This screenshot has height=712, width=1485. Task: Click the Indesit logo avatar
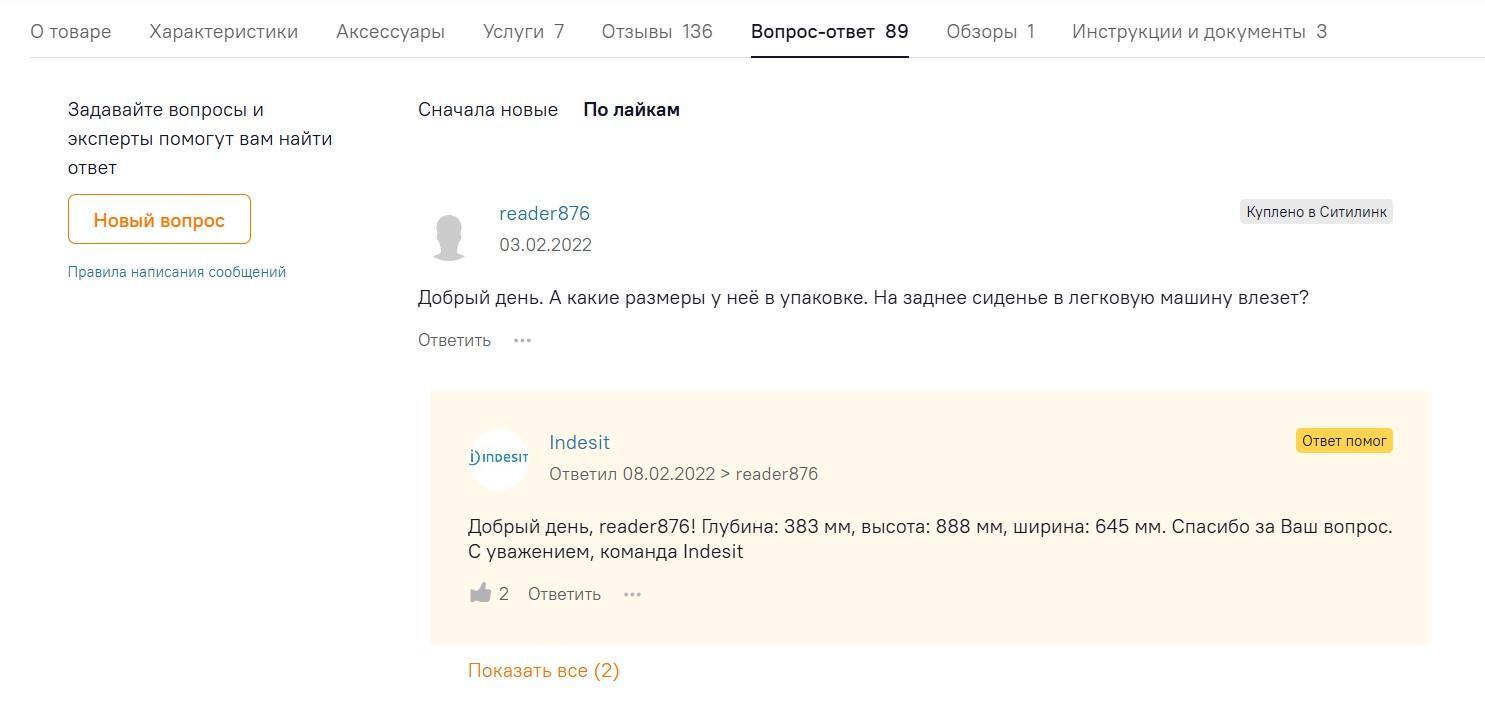click(x=498, y=458)
